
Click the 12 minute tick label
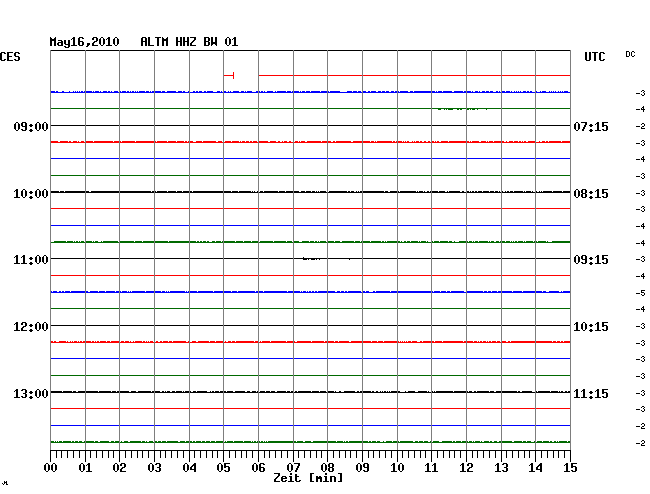coord(466,468)
